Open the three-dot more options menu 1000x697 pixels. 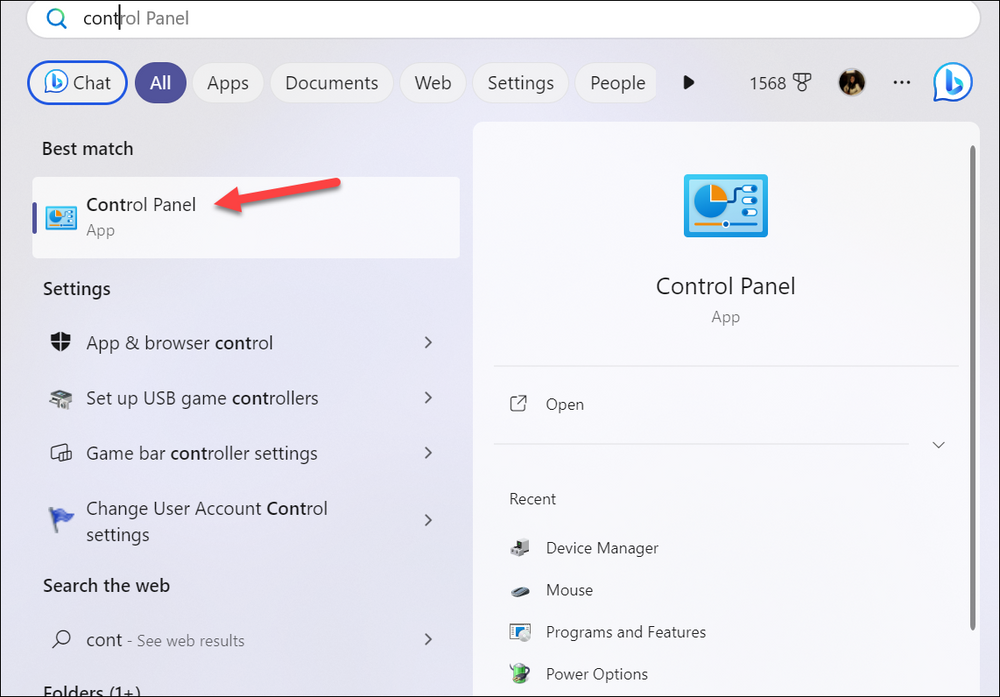tap(901, 82)
